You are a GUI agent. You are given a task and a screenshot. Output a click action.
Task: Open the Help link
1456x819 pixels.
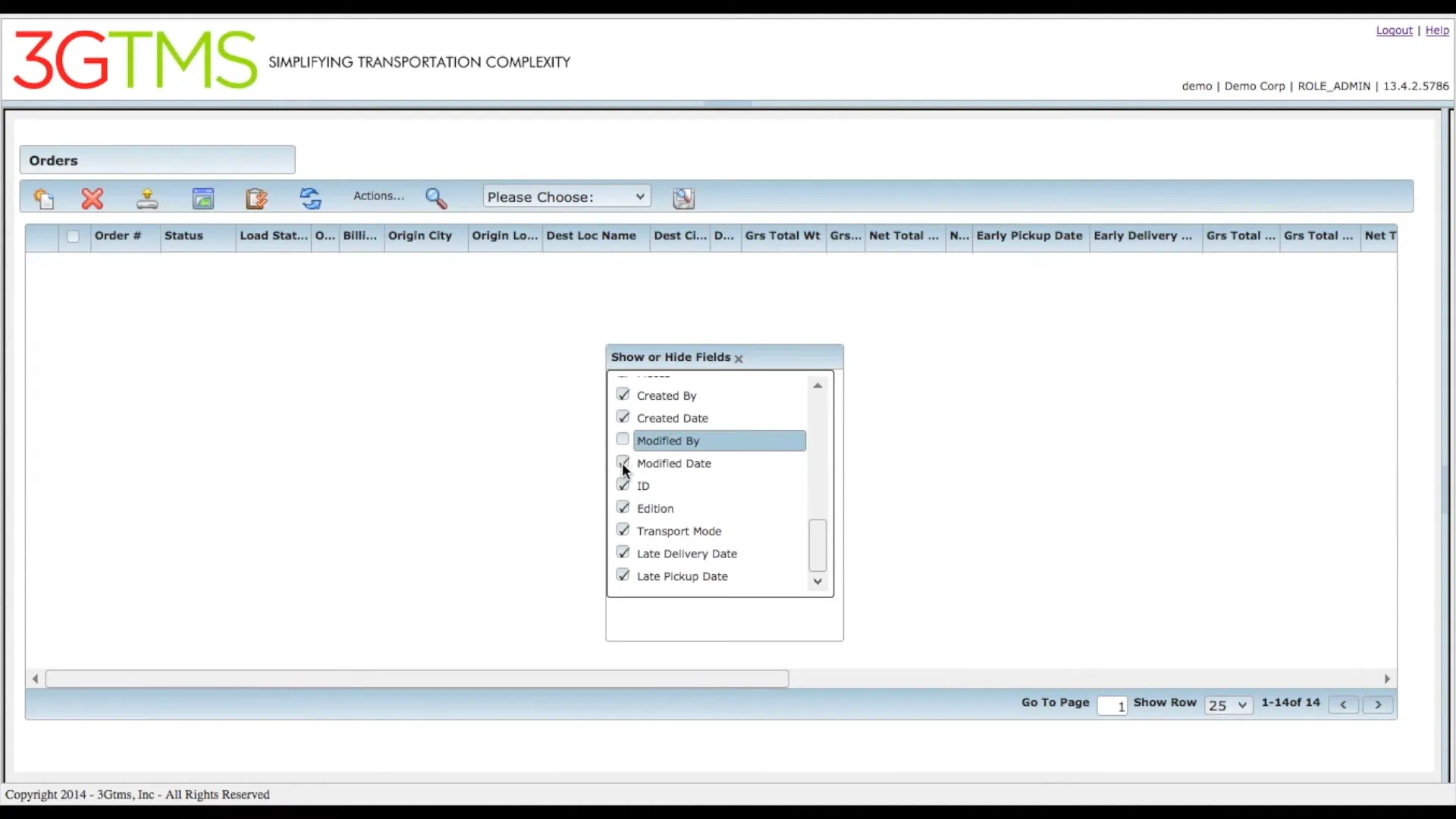[1438, 30]
